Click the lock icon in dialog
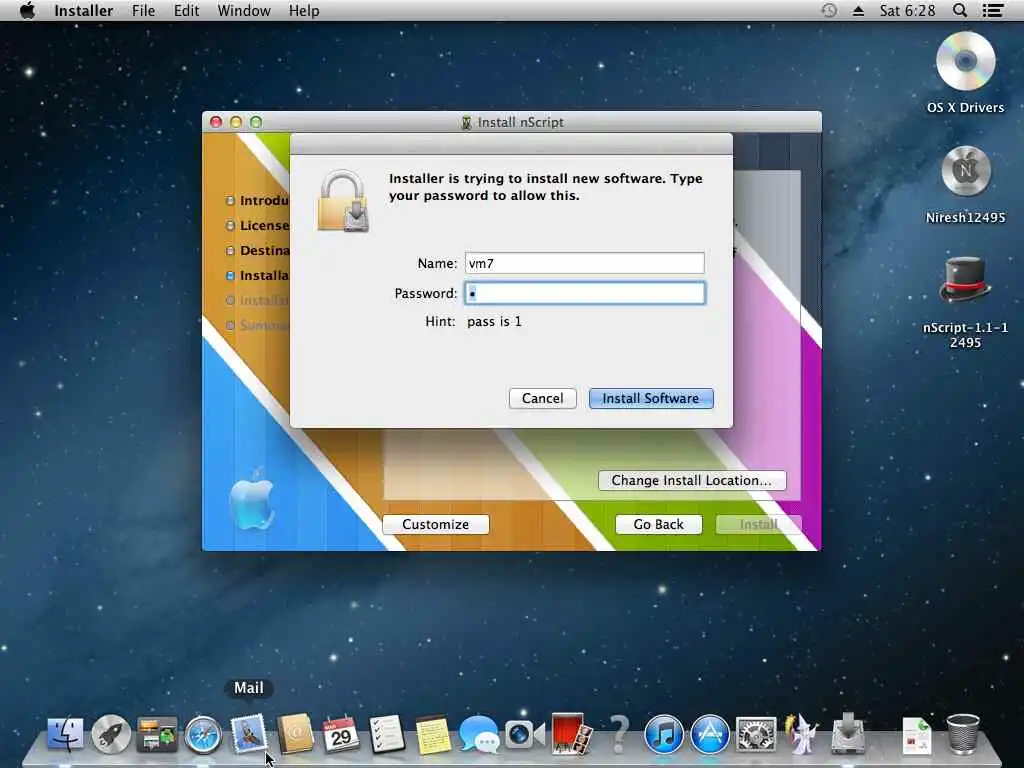 pos(344,201)
